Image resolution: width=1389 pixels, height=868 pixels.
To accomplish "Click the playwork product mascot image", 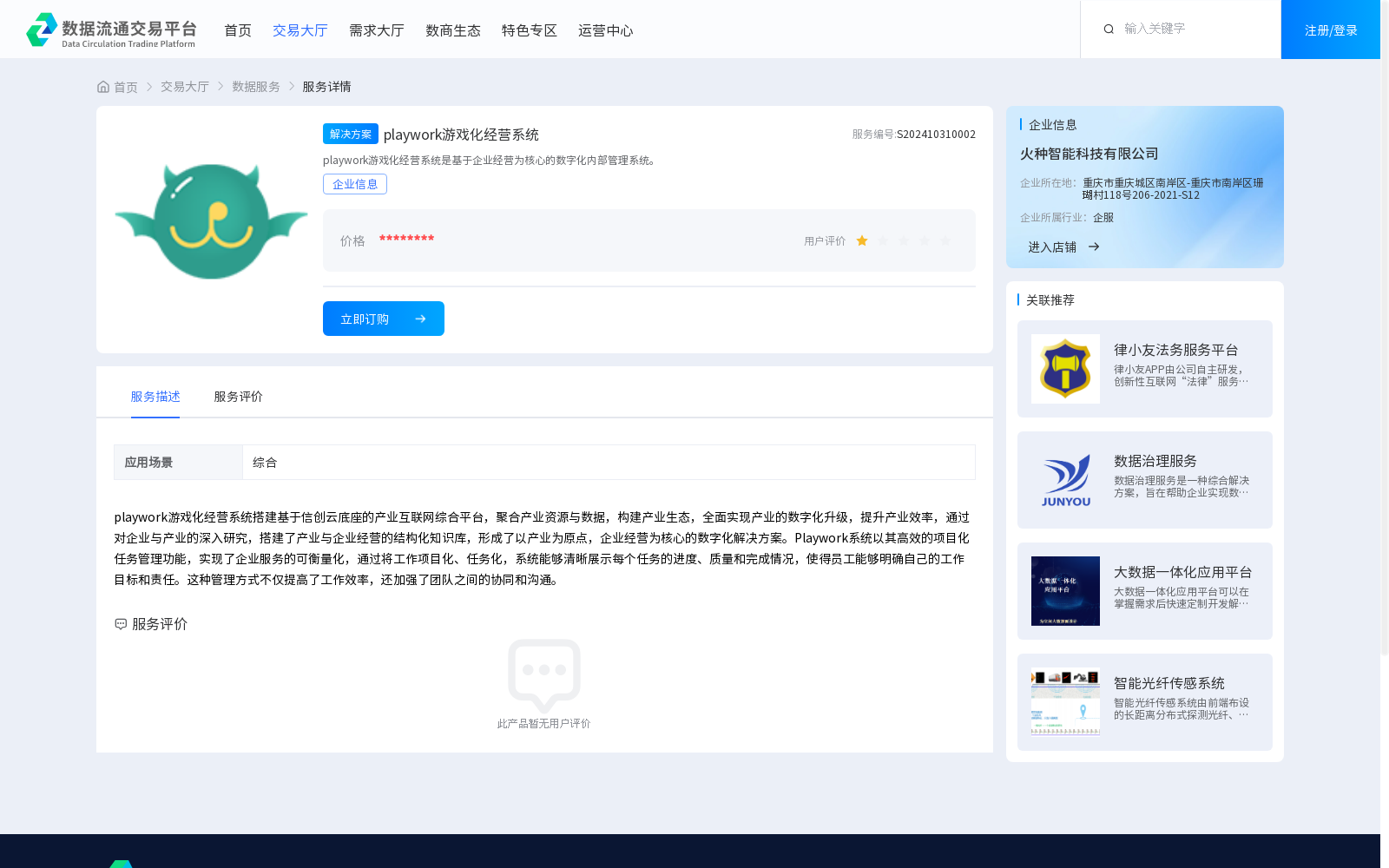I will 211,220.
